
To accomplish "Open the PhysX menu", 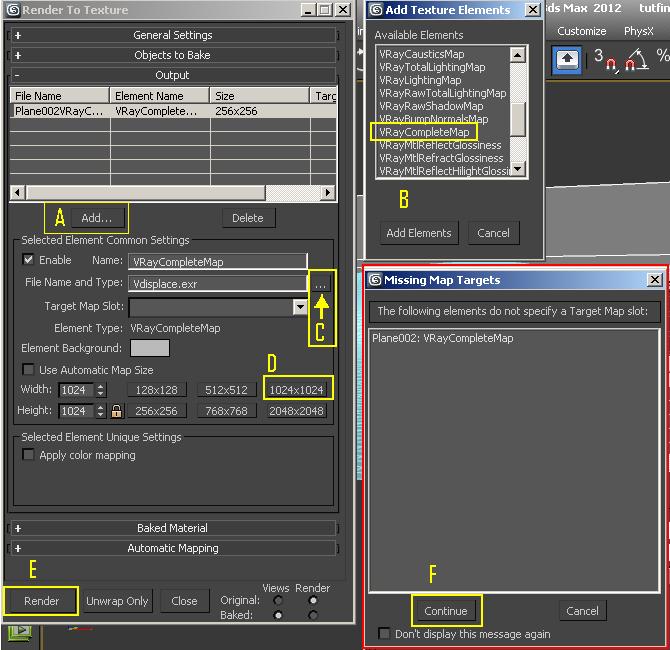I will coord(639,31).
